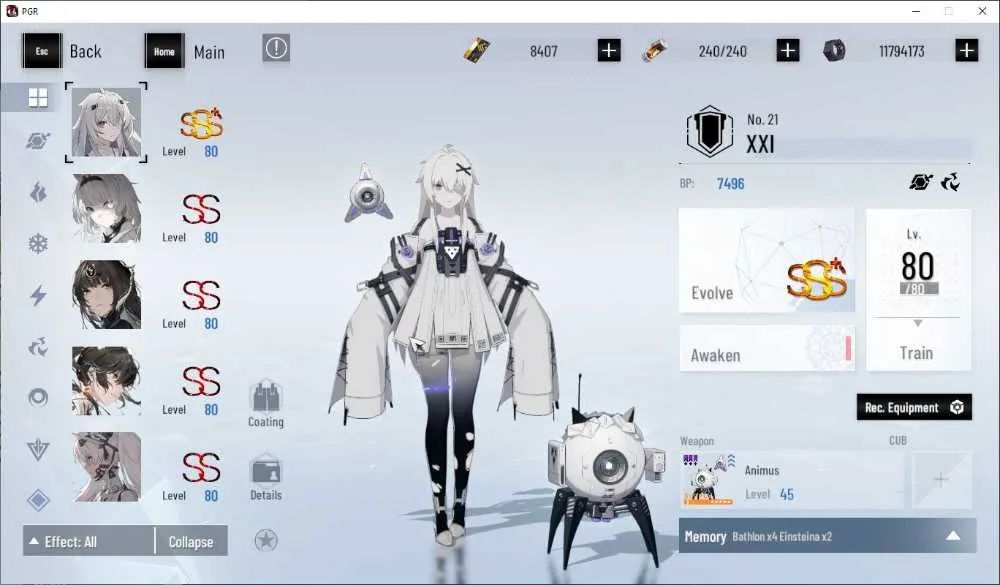Open the character Details icon
Screen dimensions: 1000x585
click(x=266, y=478)
